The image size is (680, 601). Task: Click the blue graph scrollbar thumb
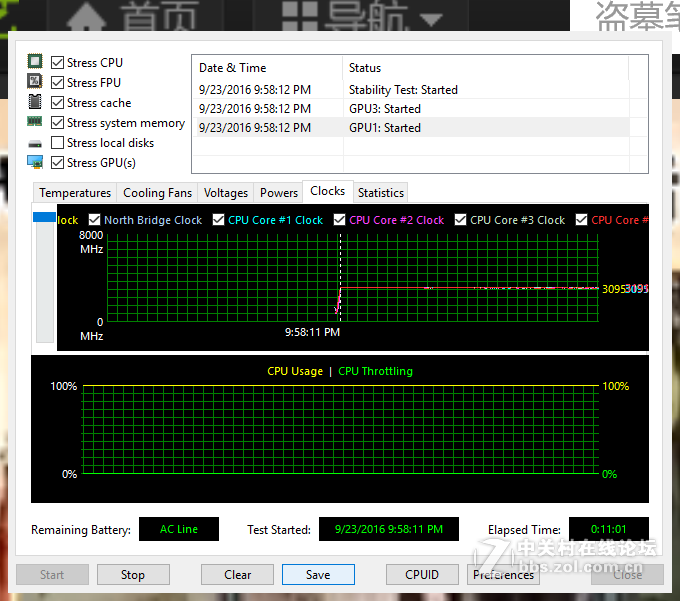click(44, 217)
